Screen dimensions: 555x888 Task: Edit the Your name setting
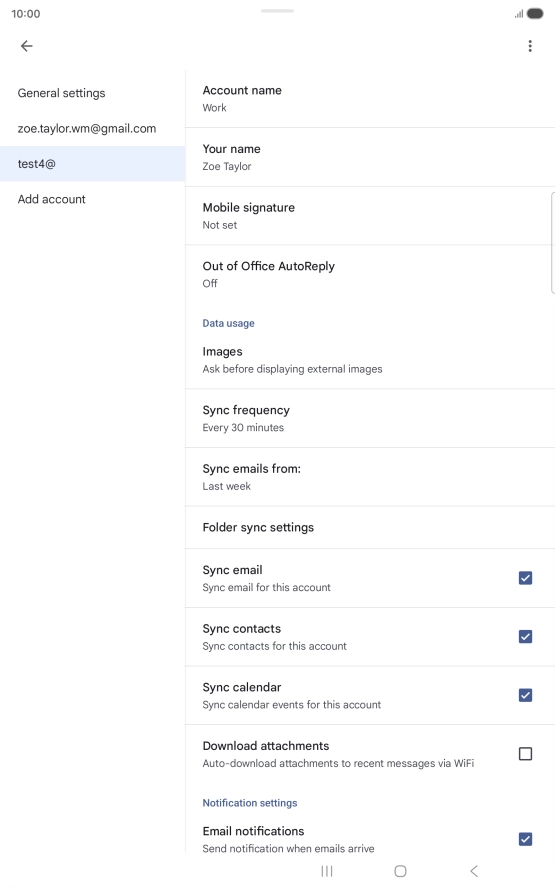tap(370, 157)
